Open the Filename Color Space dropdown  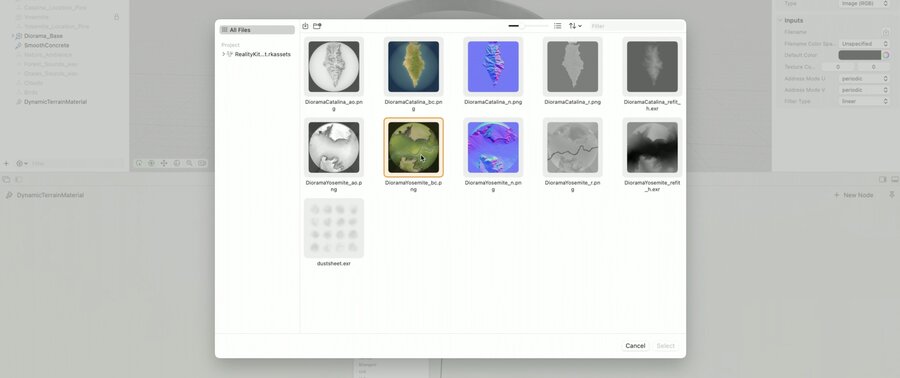(x=864, y=44)
